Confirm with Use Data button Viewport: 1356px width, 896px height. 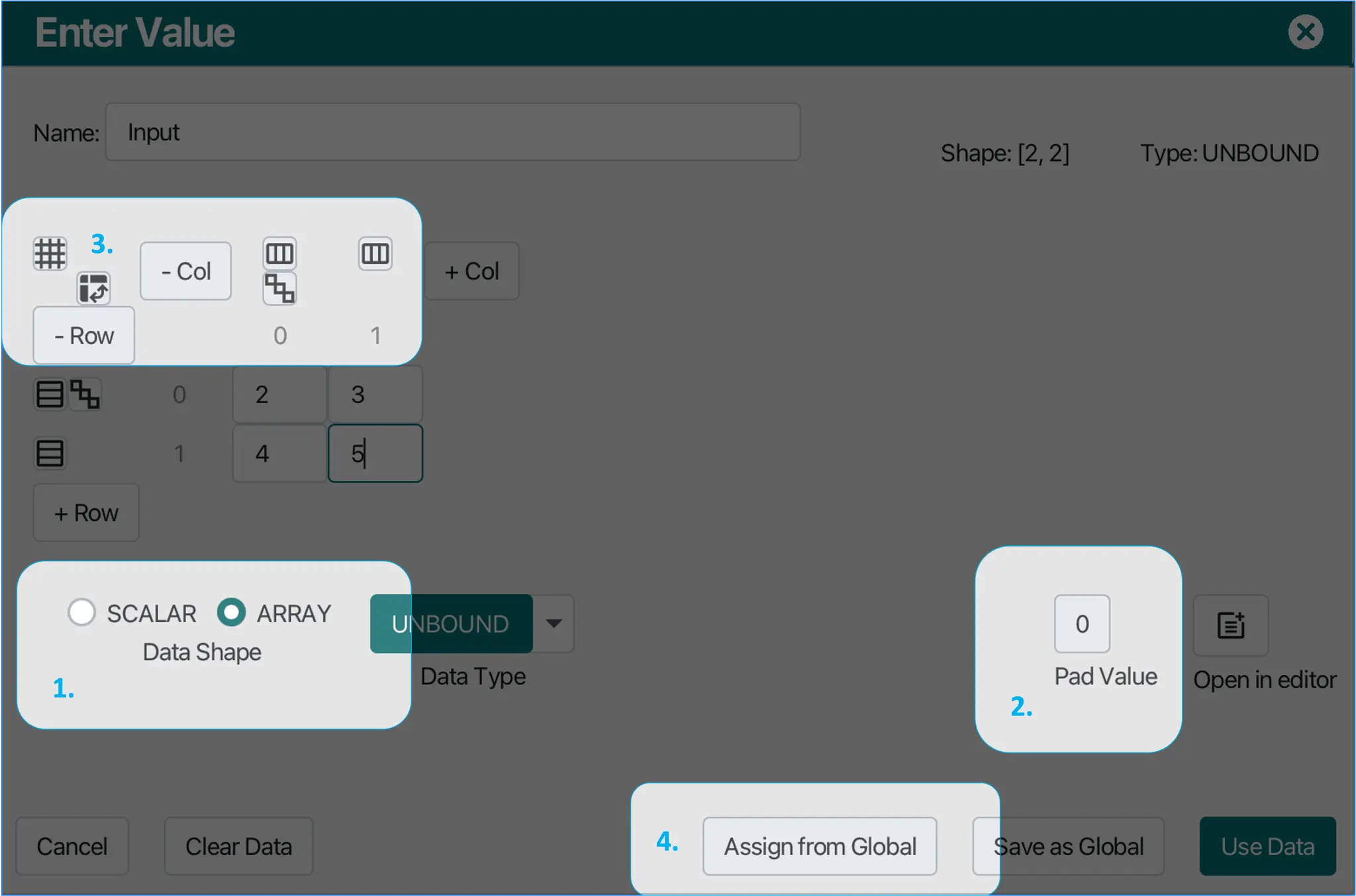(1267, 846)
